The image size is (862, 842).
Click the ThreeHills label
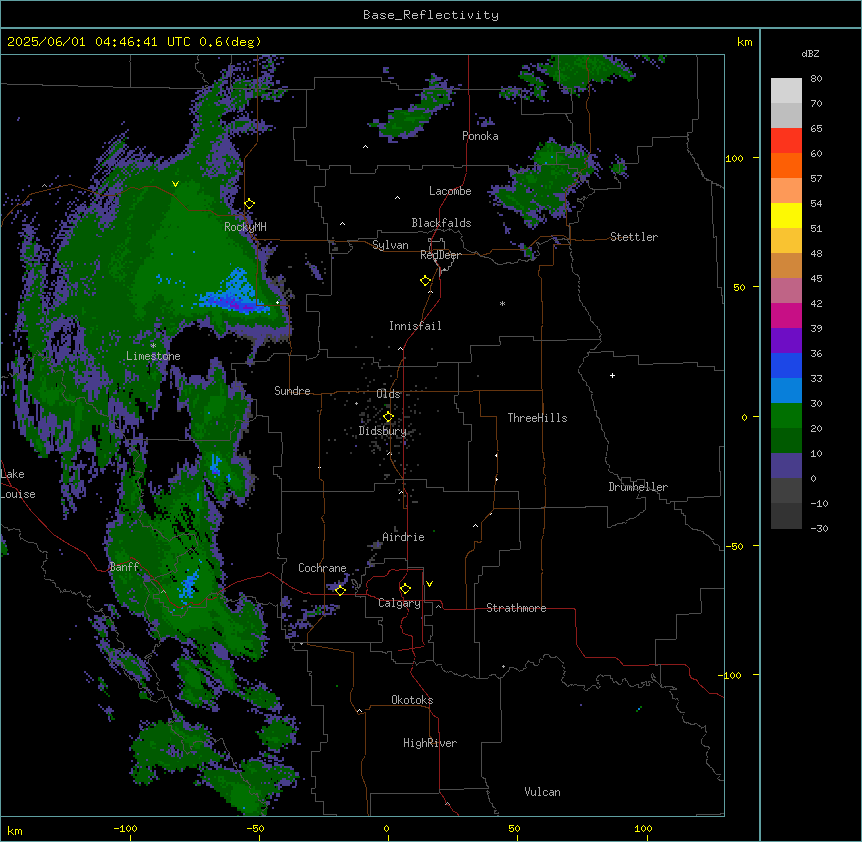click(x=537, y=418)
